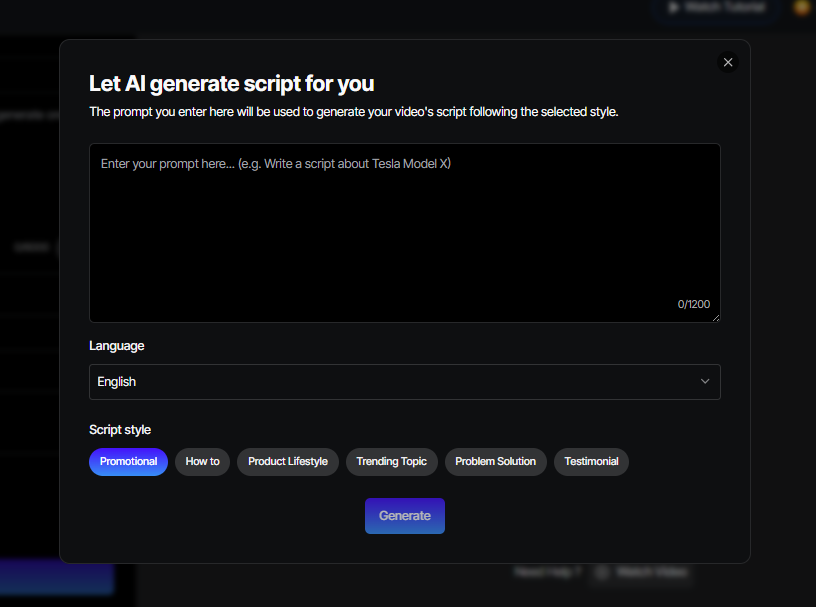Pick the Product Lifestyle script style
Image resolution: width=816 pixels, height=607 pixels.
(288, 462)
